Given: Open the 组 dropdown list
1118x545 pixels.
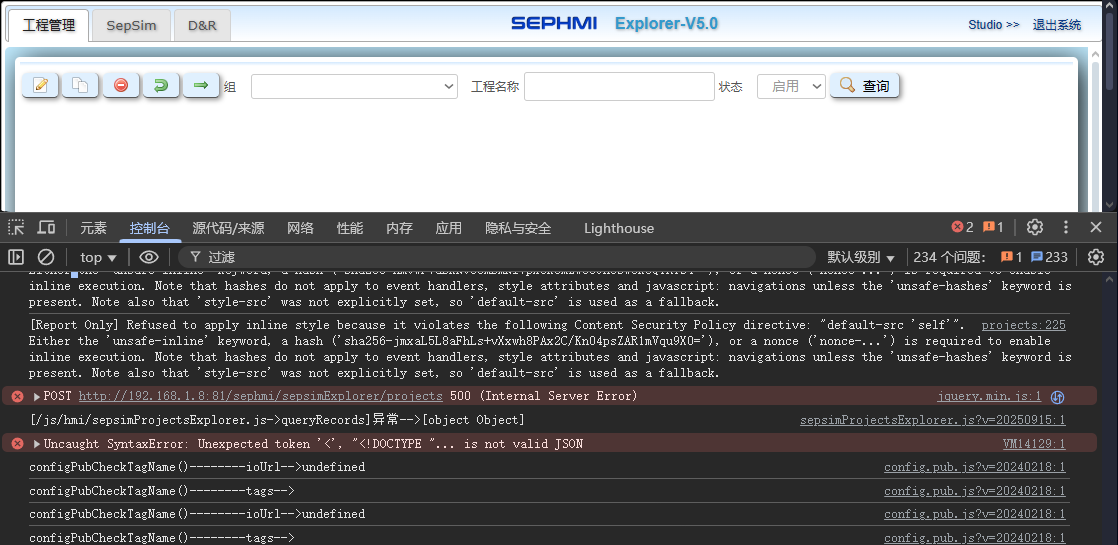Looking at the screenshot, I should click(354, 87).
